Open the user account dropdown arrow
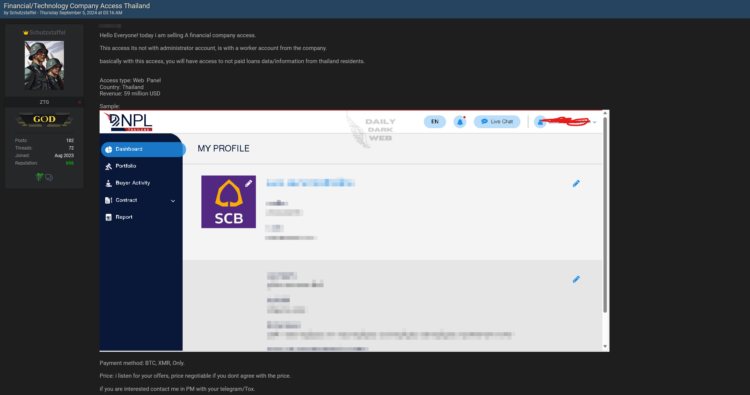Viewport: 750px width, 395px height. click(595, 122)
